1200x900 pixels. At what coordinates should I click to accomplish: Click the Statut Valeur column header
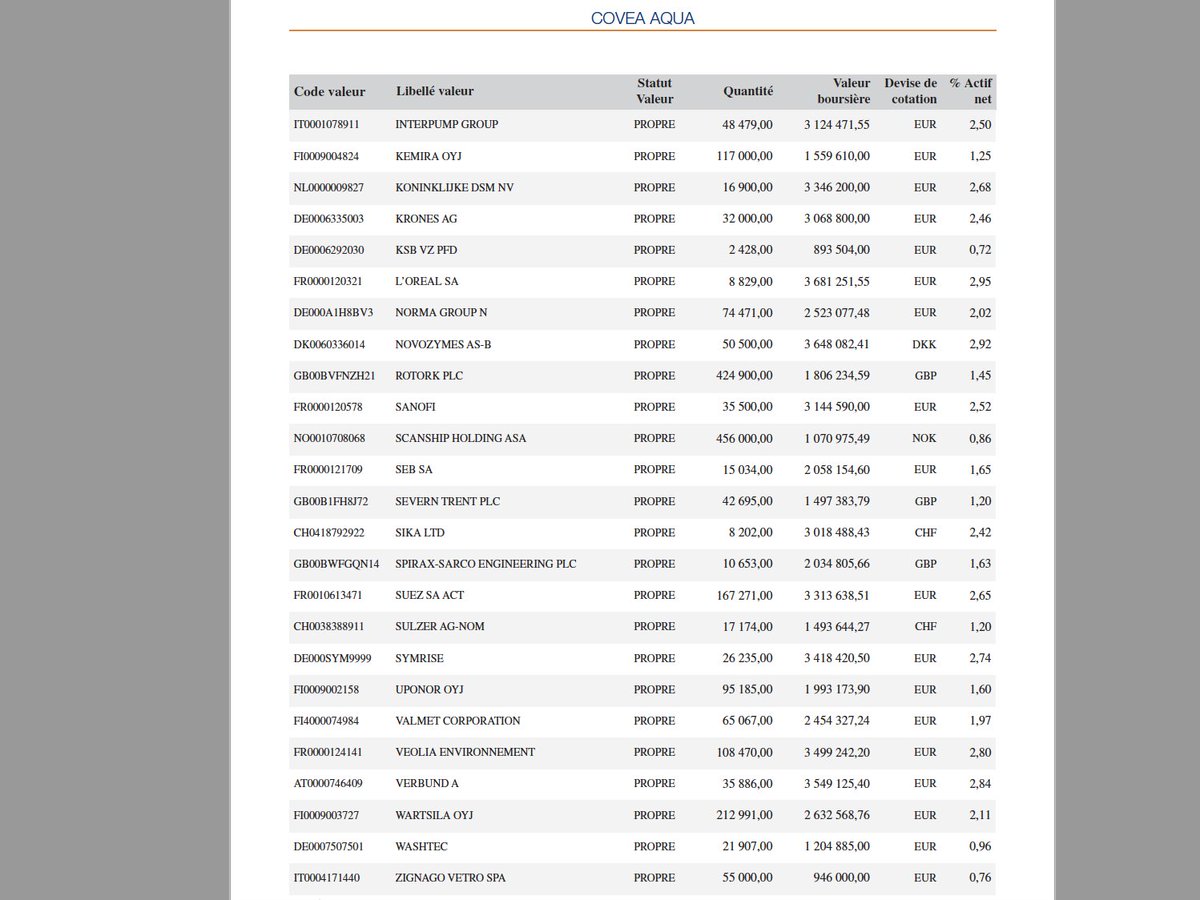(x=655, y=91)
